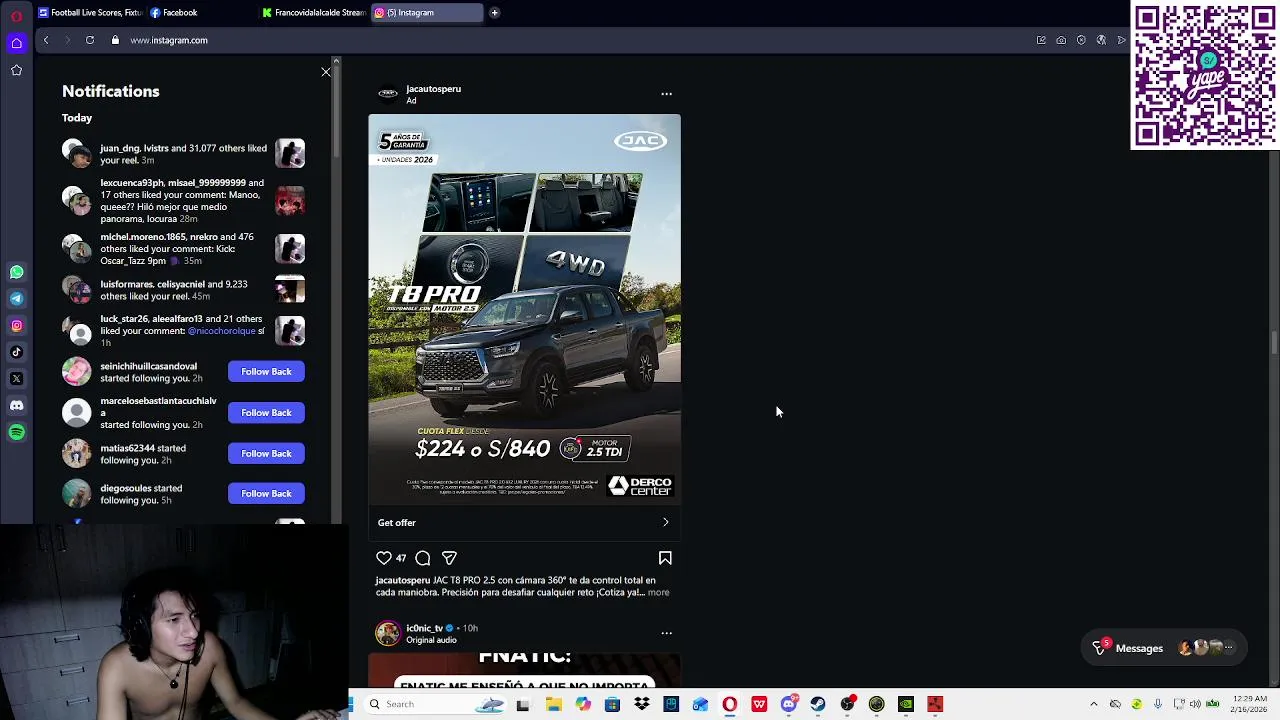Open the JAC T8 PRO ad image
The height and width of the screenshot is (720, 1280).
click(524, 309)
